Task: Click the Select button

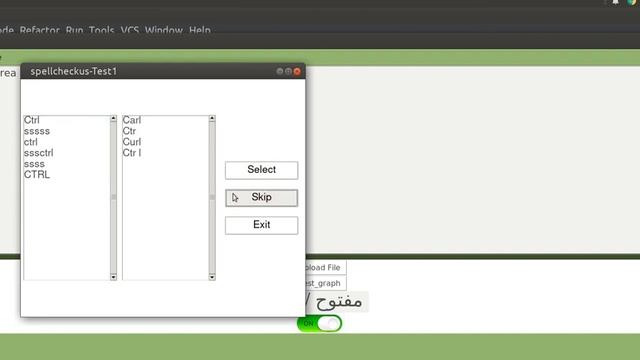Action: click(x=261, y=170)
